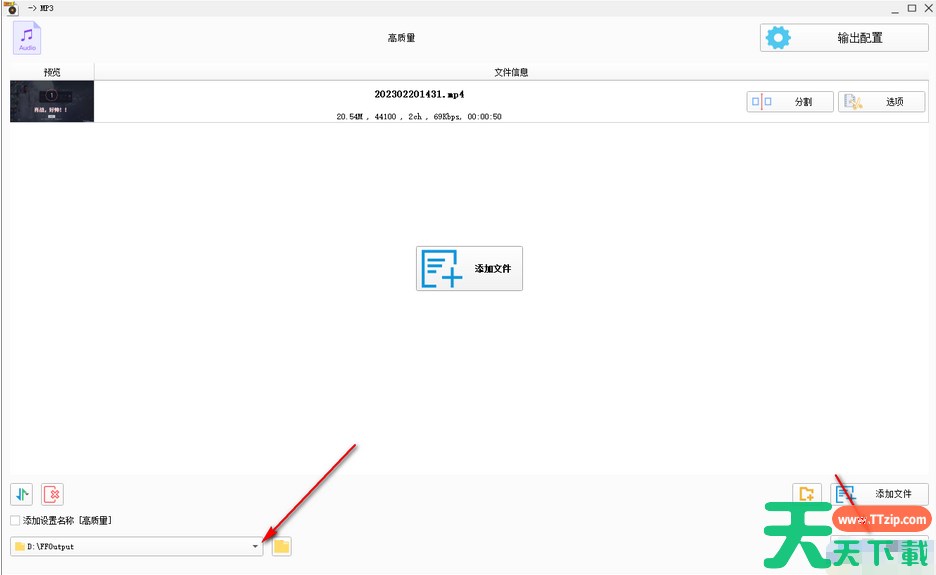
Task: Close the MP3 conversion window
Action: tap(925, 8)
